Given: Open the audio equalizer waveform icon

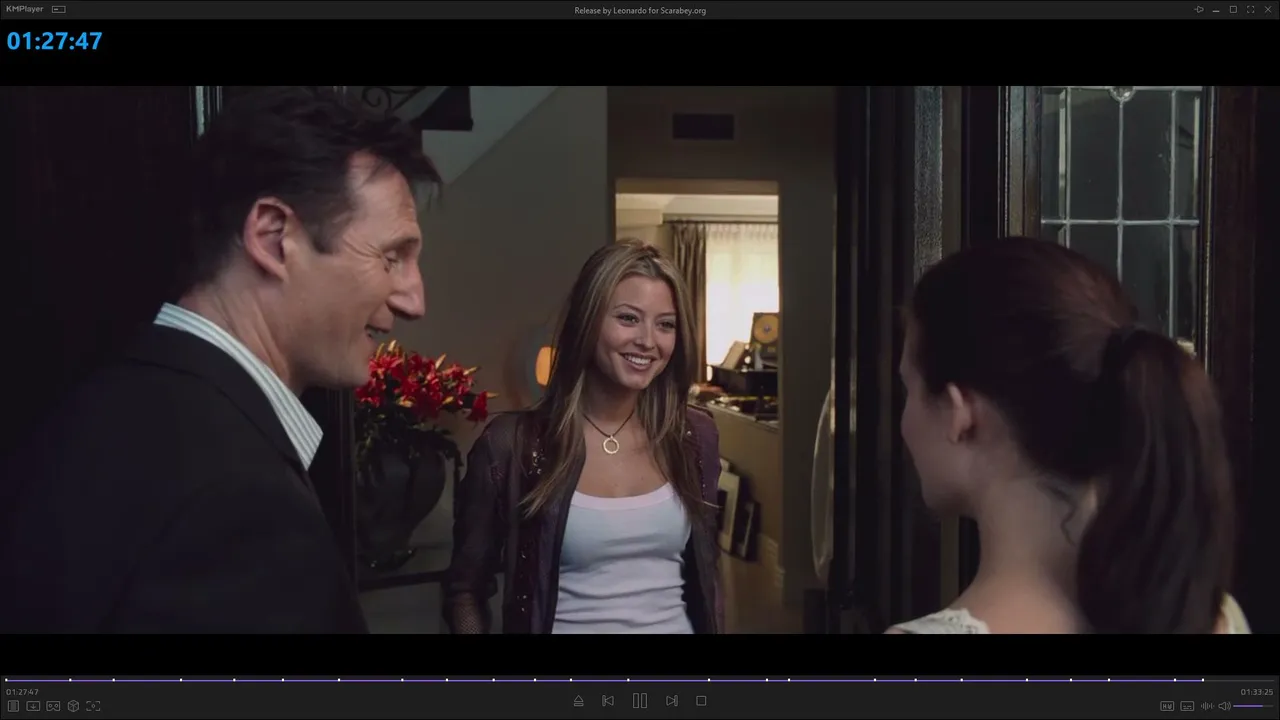Looking at the screenshot, I should (1207, 706).
